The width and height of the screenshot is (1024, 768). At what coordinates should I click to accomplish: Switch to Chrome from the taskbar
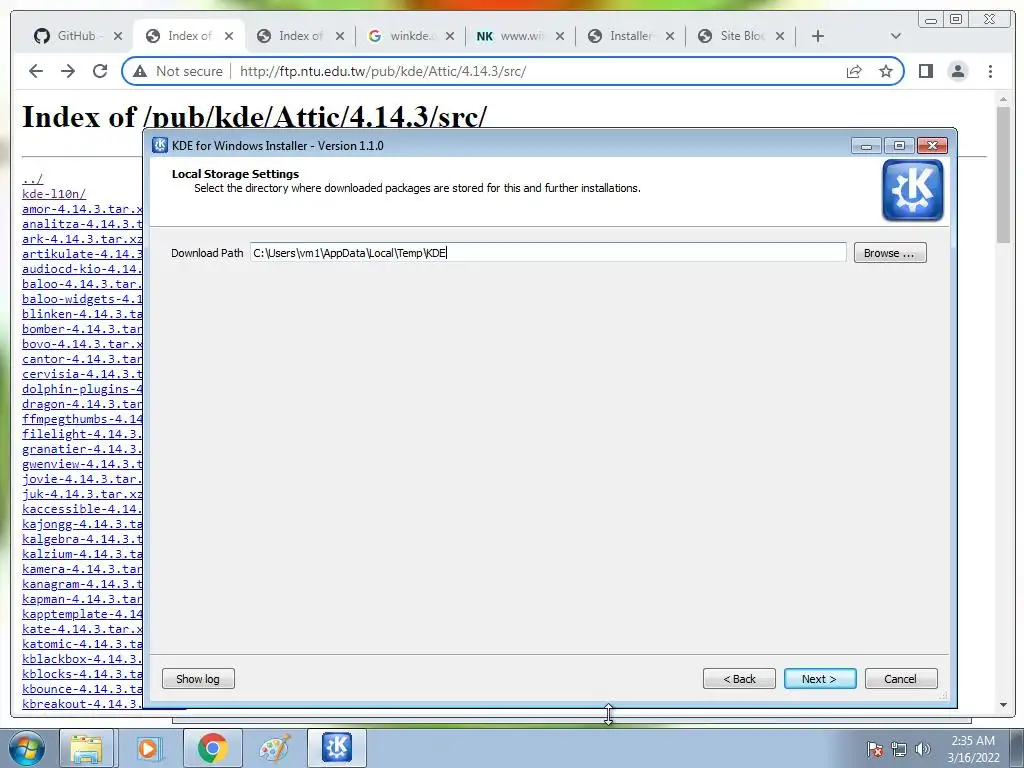coord(212,748)
